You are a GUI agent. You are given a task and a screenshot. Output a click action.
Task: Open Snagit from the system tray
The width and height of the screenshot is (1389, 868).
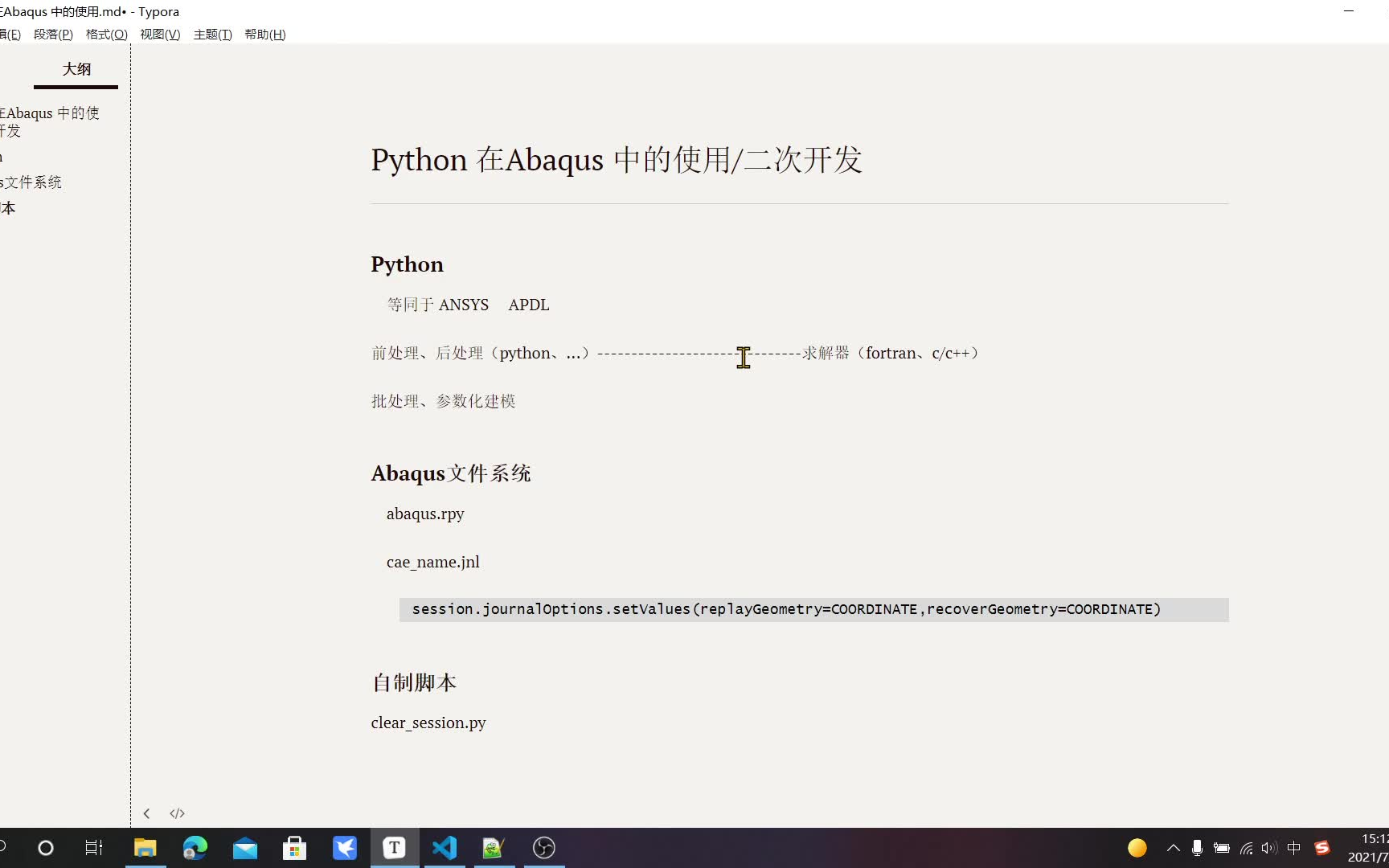(x=1322, y=848)
